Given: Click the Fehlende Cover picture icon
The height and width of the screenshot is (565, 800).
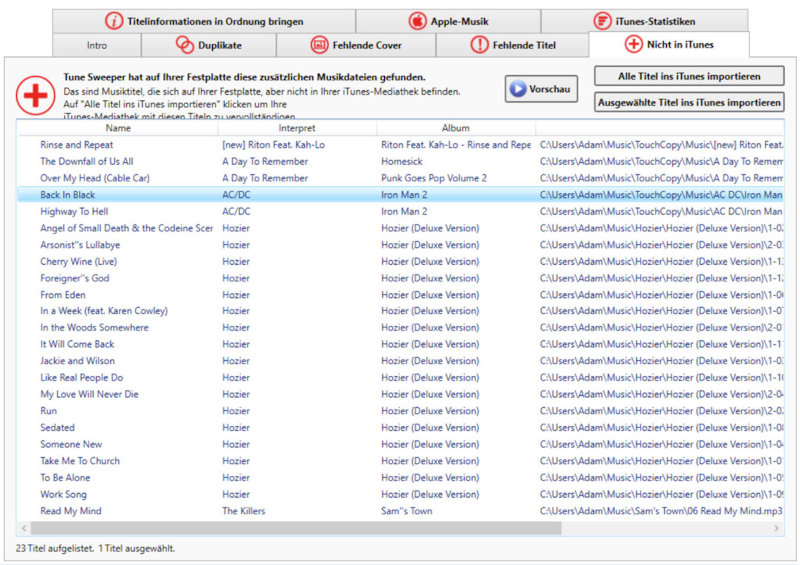Looking at the screenshot, I should [x=319, y=45].
